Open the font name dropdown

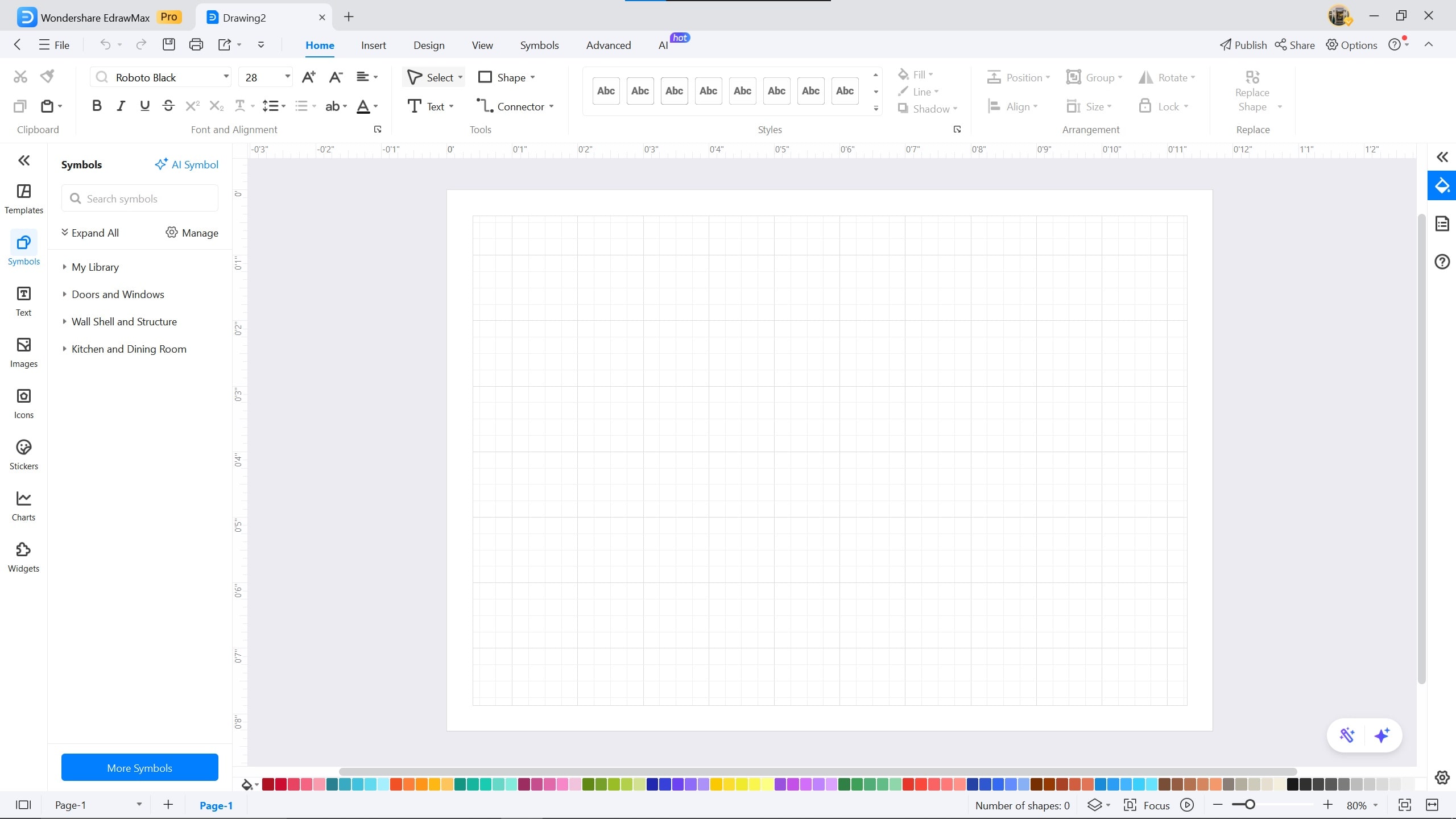tap(226, 77)
